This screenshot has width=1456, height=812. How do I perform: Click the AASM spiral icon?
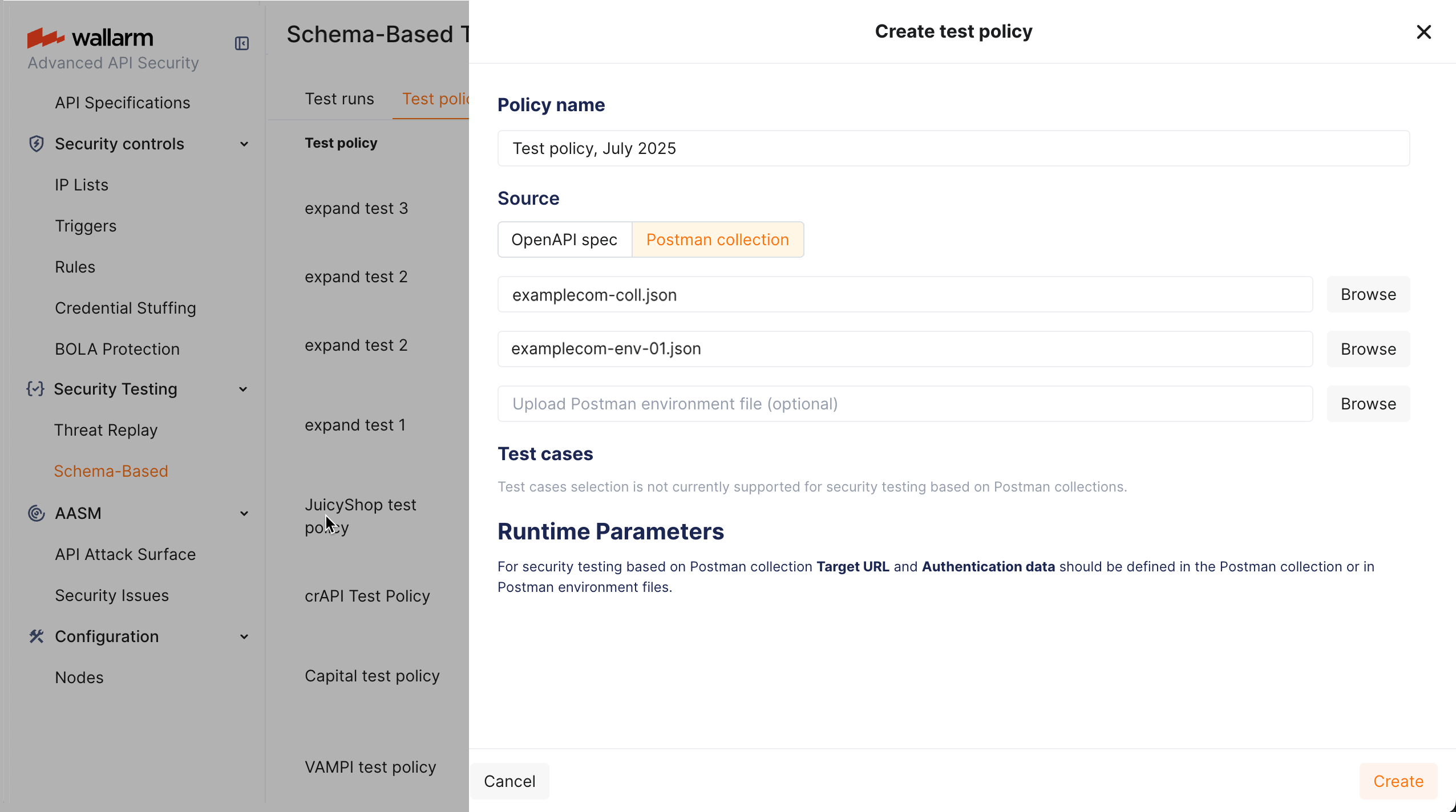[x=35, y=513]
